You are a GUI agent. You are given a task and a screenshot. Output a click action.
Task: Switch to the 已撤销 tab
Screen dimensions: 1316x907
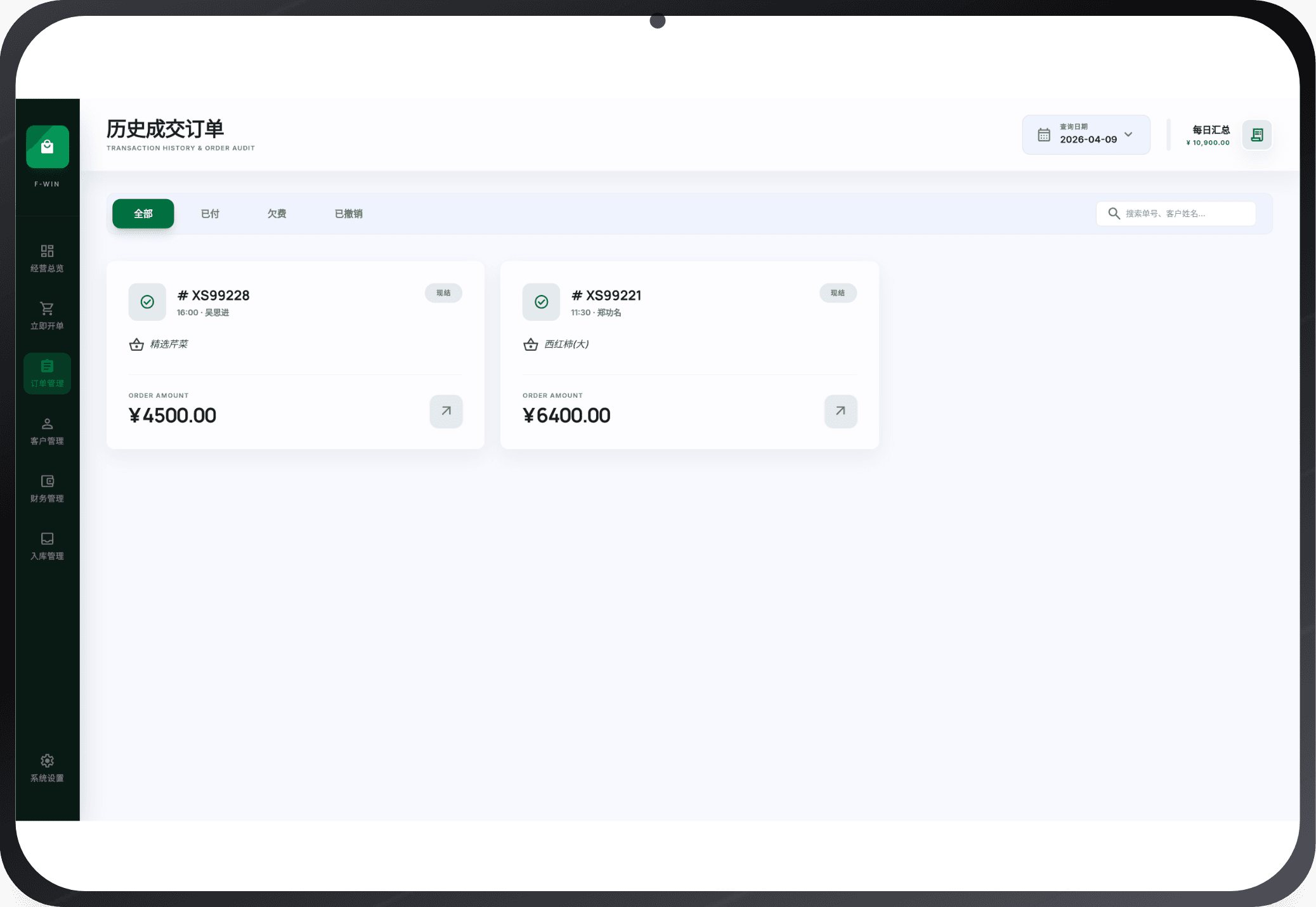point(349,214)
